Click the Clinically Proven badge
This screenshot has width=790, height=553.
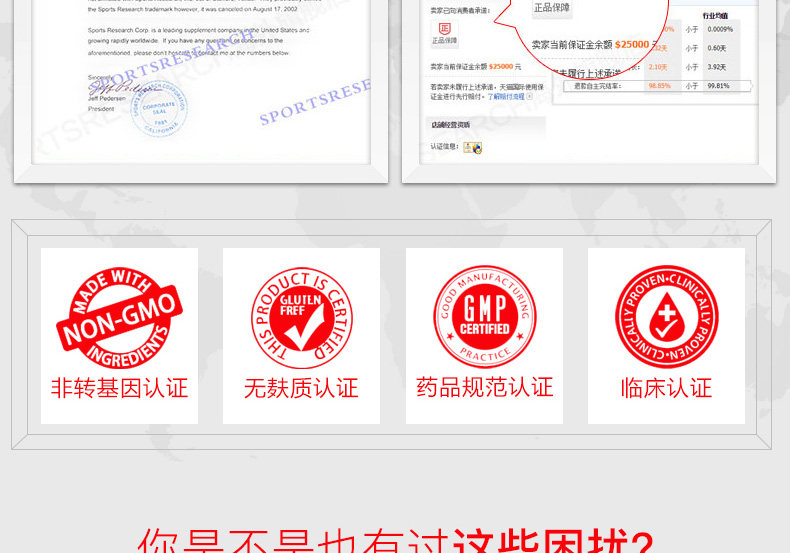pyautogui.click(x=667, y=317)
